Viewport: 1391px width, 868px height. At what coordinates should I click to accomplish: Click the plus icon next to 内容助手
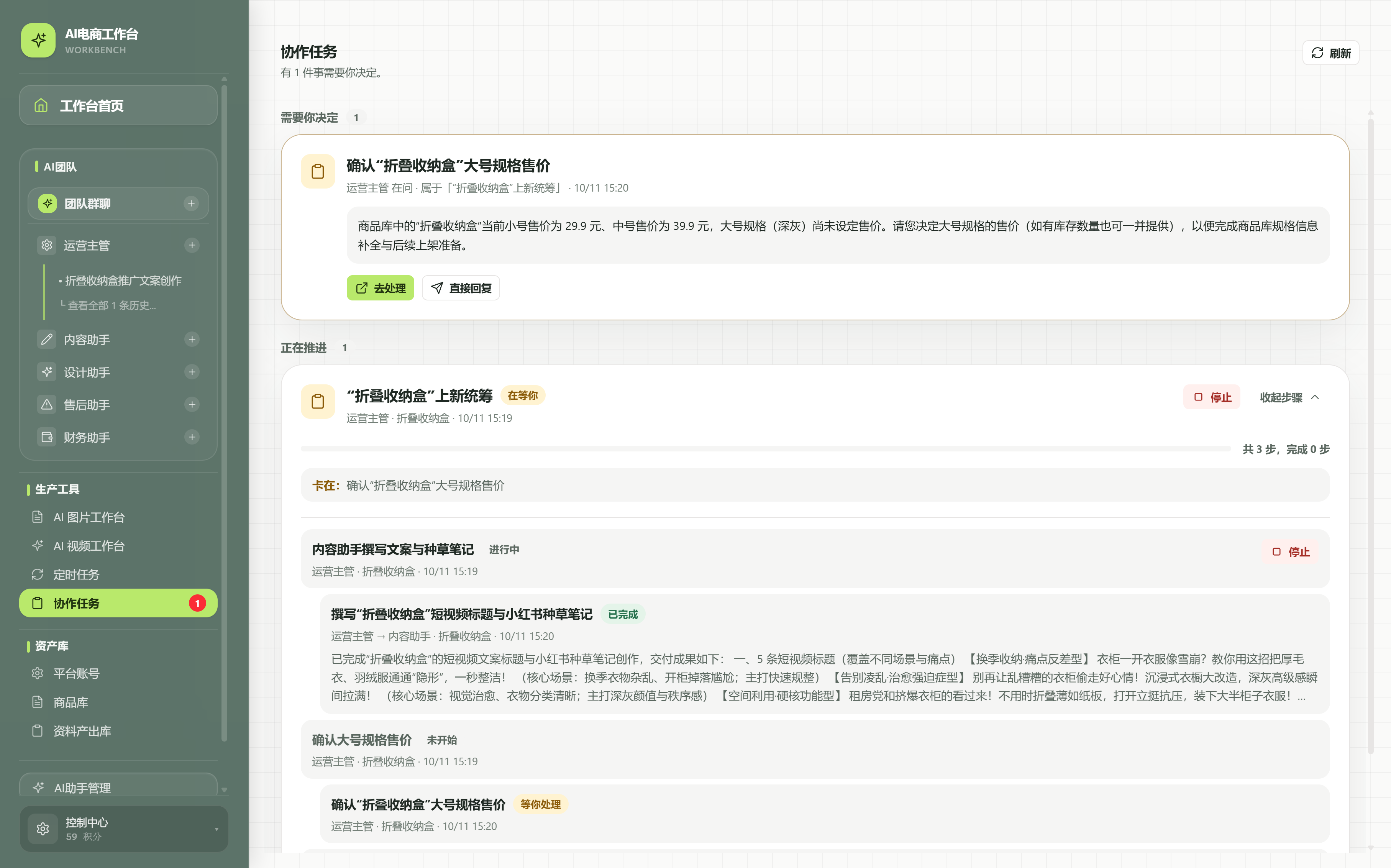[x=192, y=339]
